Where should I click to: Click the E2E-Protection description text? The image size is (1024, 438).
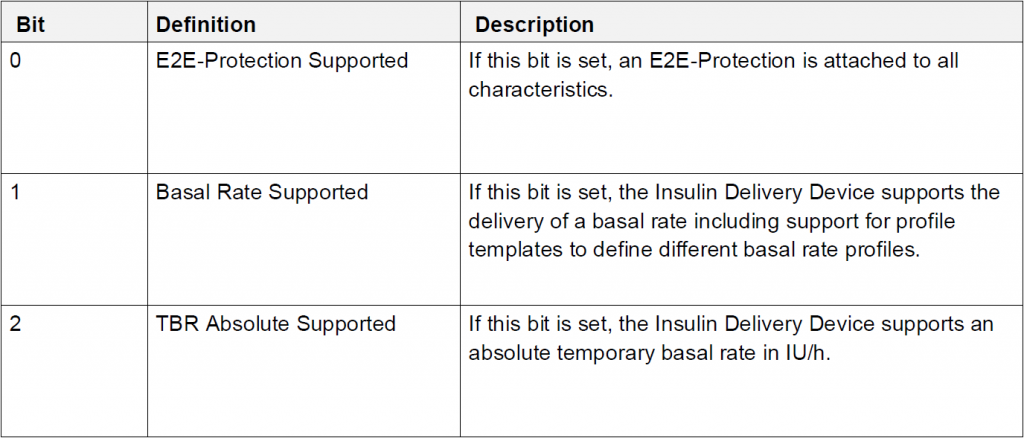713,76
